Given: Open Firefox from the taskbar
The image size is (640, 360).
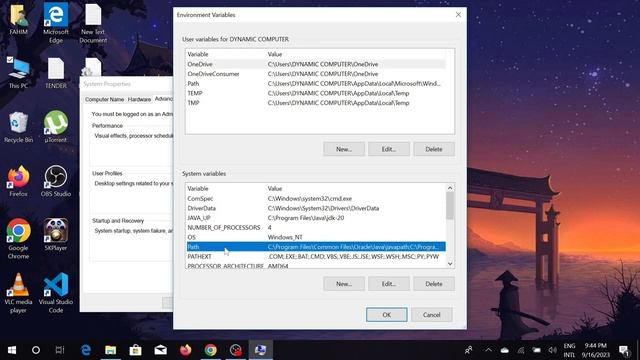Looking at the screenshot, I should 186,350.
